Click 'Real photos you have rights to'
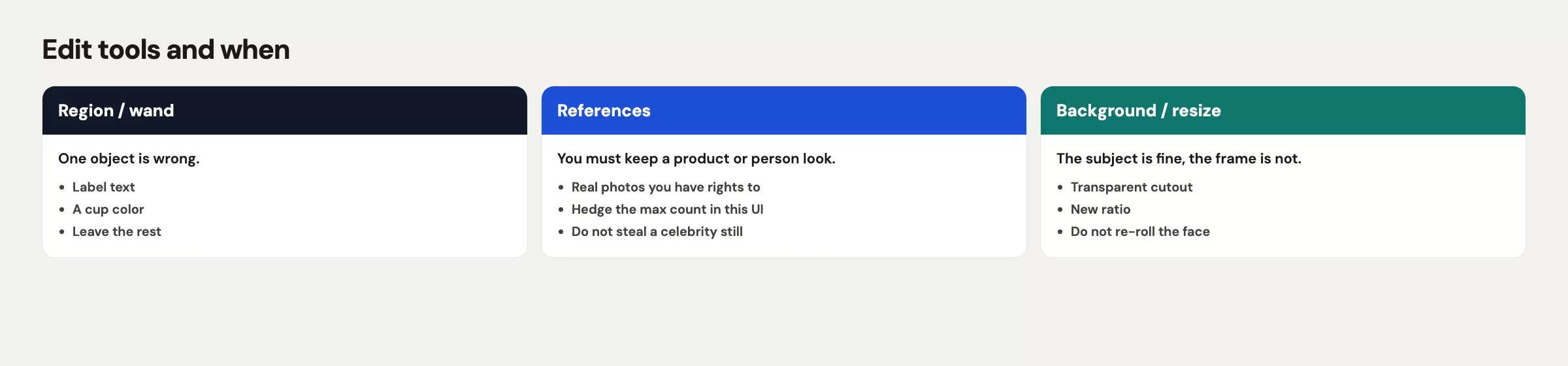The width and height of the screenshot is (1568, 366). (666, 187)
